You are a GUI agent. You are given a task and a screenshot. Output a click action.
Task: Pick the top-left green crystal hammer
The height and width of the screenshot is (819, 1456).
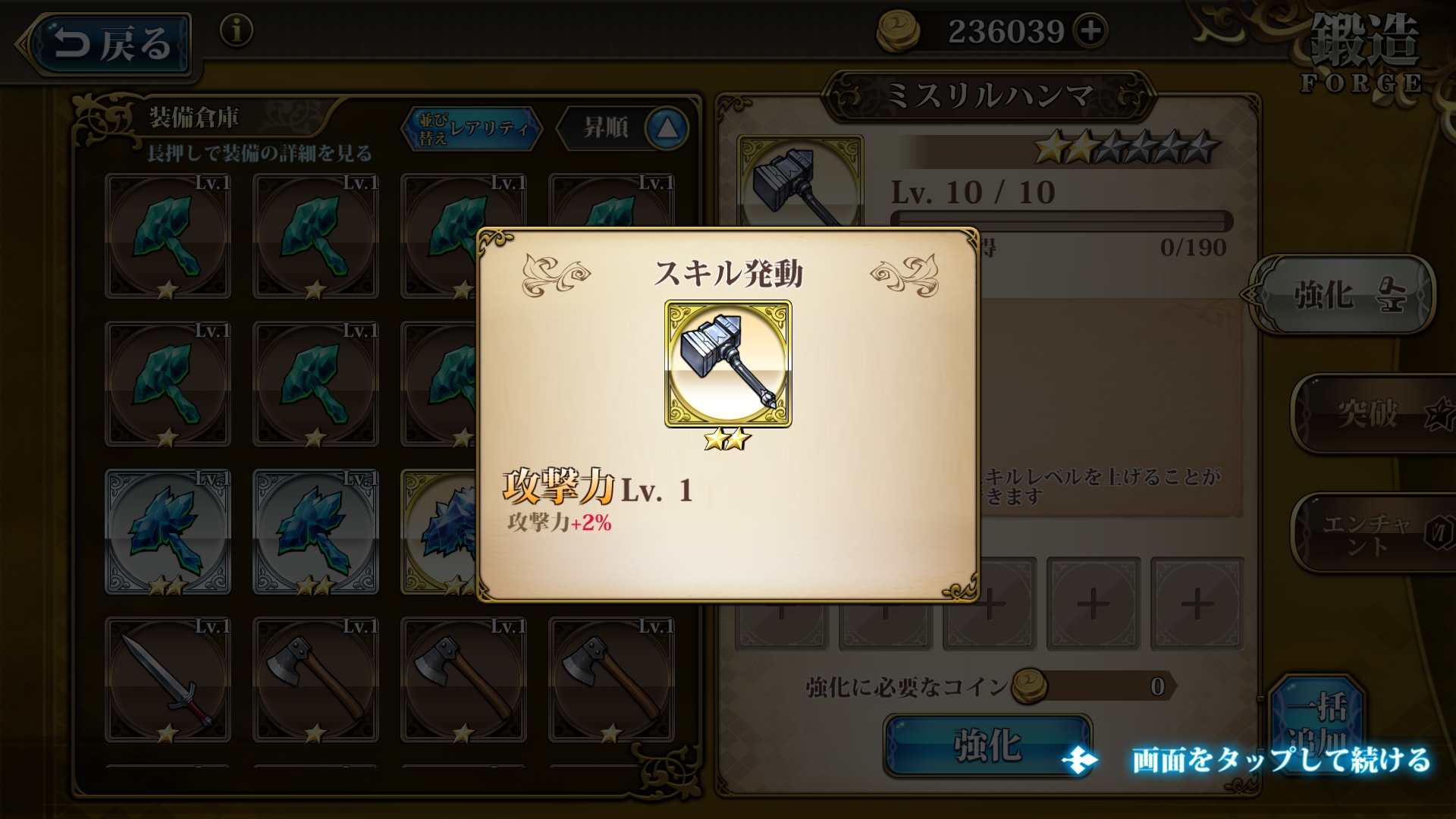click(168, 236)
